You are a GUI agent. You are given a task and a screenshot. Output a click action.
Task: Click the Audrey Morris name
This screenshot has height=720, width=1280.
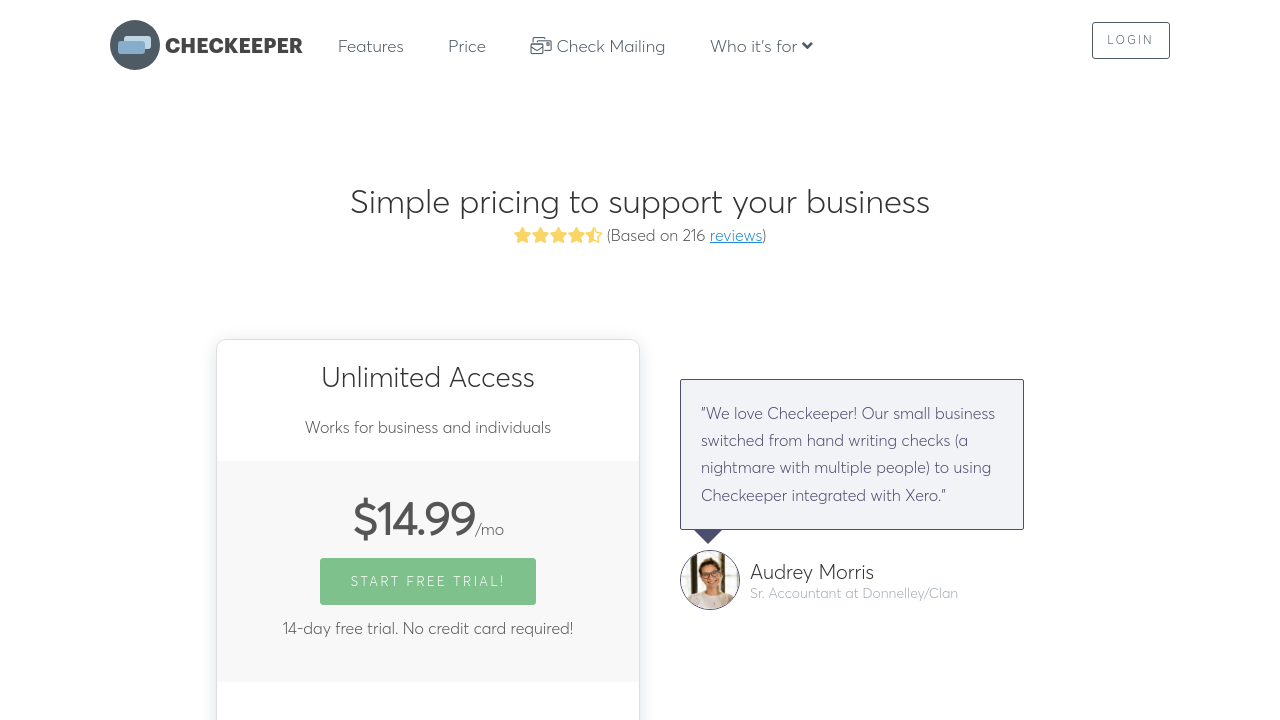(812, 572)
